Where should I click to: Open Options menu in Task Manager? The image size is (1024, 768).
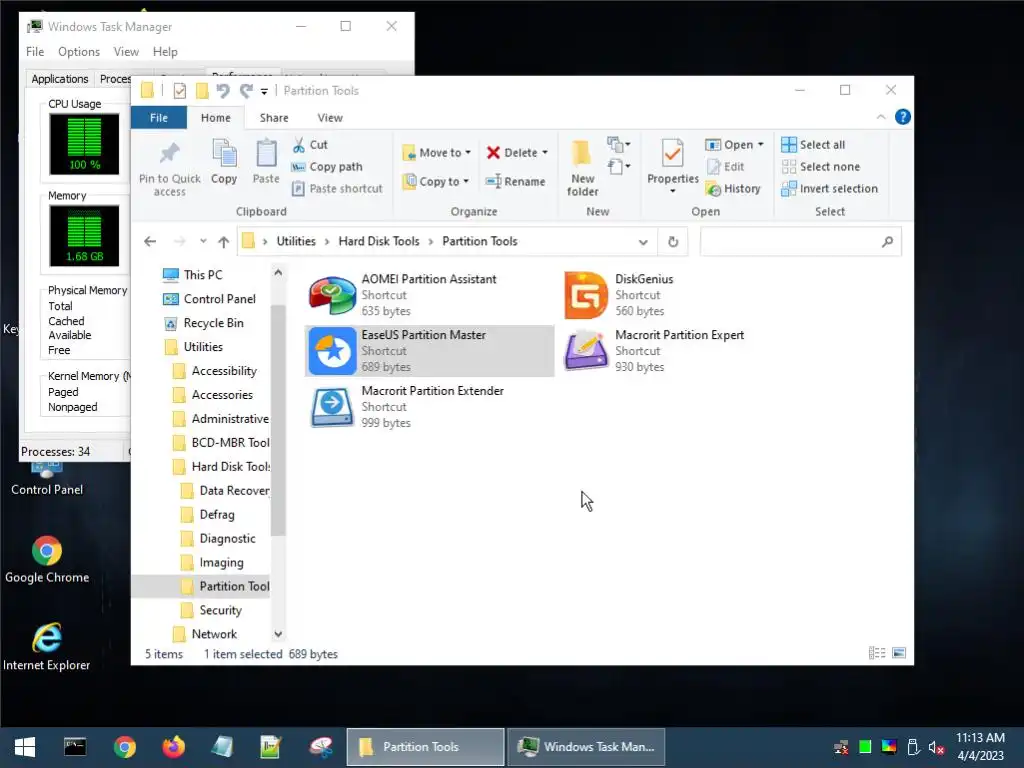click(78, 52)
